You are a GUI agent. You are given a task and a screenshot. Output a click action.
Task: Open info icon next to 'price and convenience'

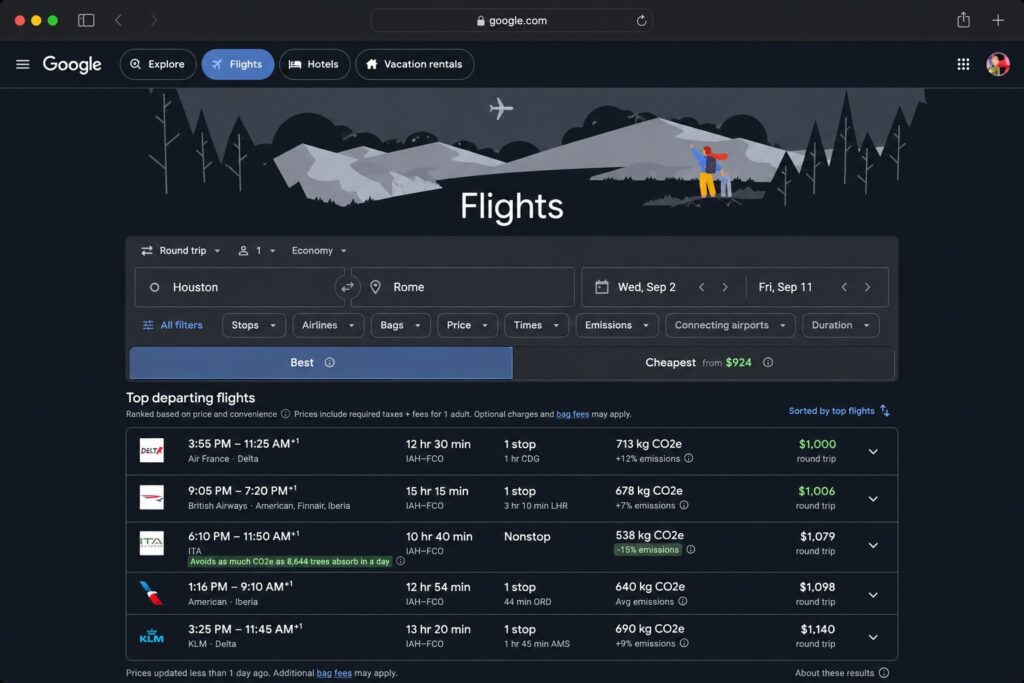285,414
